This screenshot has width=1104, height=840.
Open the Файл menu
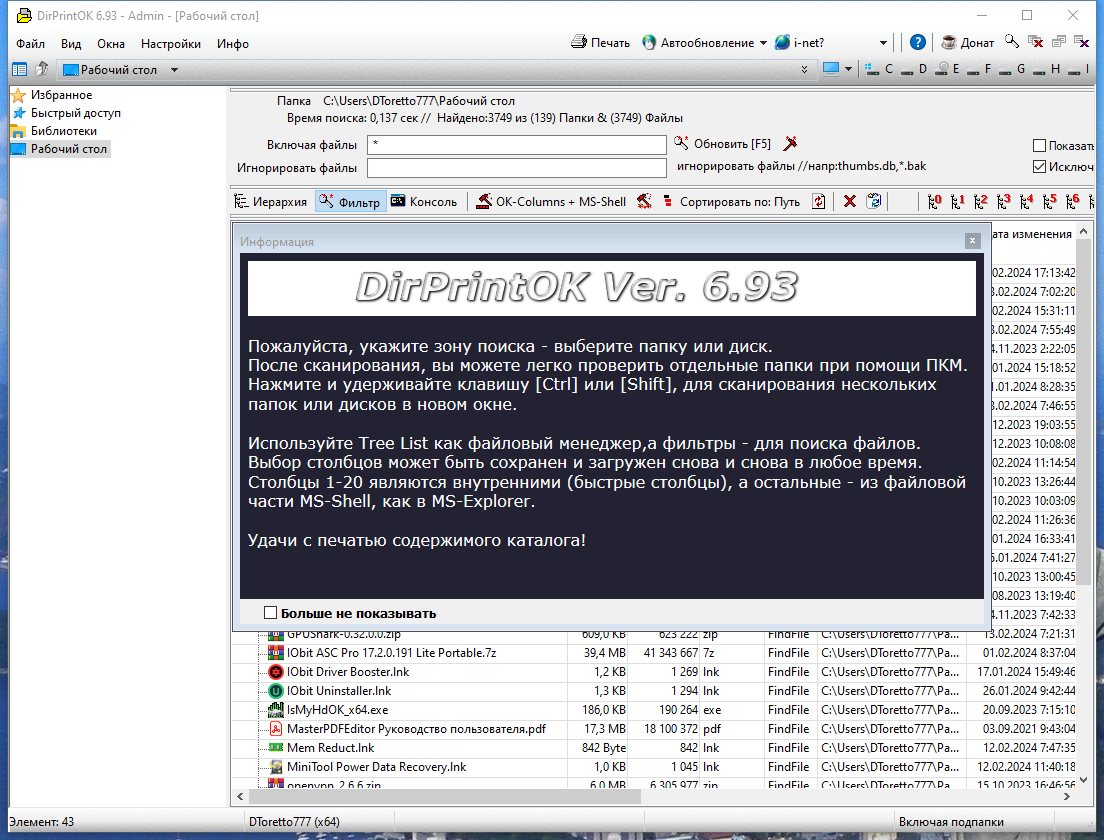click(x=30, y=44)
